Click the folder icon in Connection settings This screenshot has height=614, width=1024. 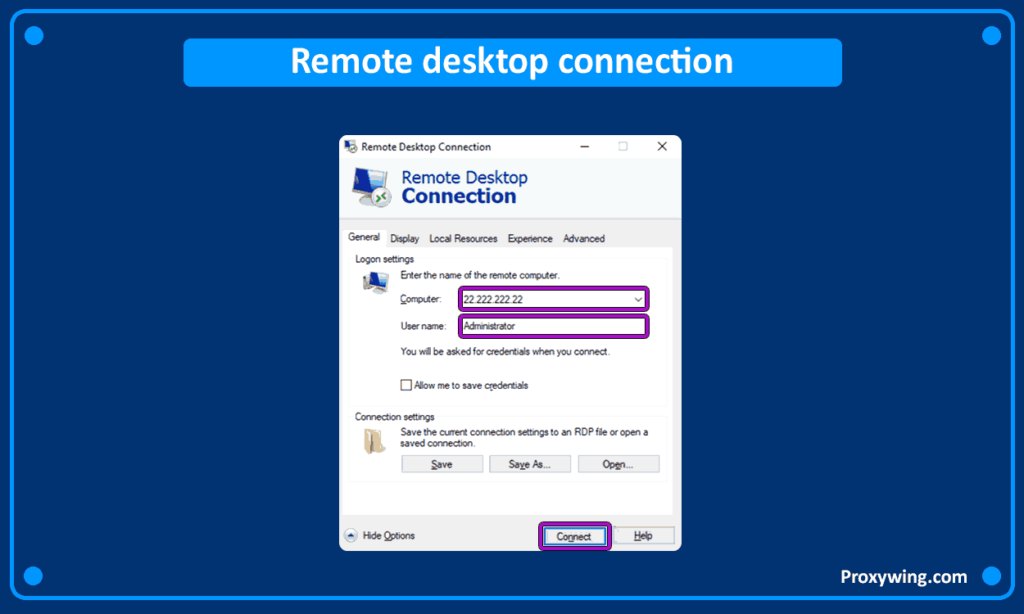click(375, 441)
